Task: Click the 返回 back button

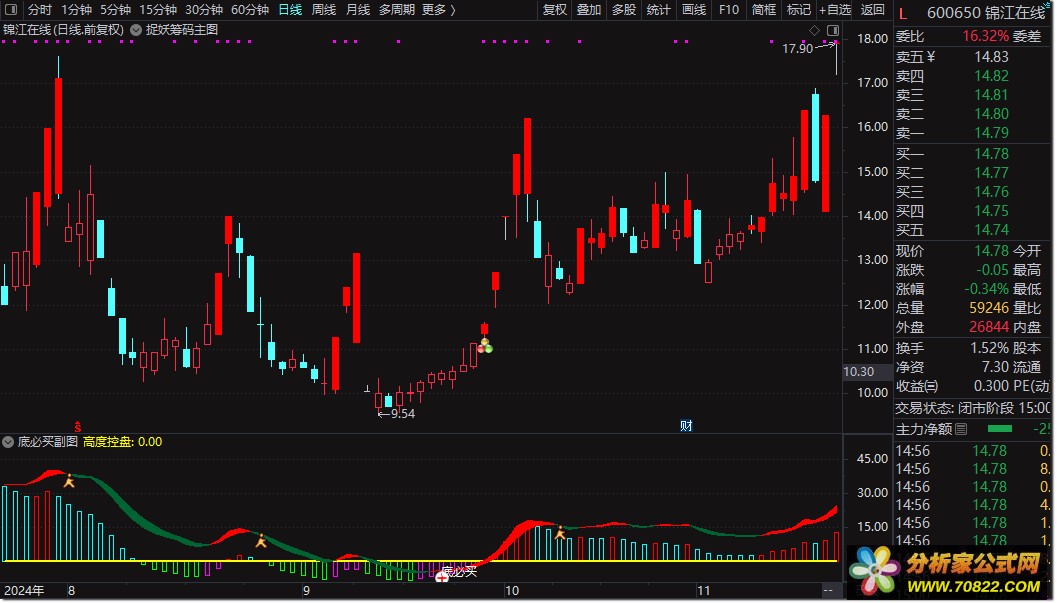Action: click(872, 10)
